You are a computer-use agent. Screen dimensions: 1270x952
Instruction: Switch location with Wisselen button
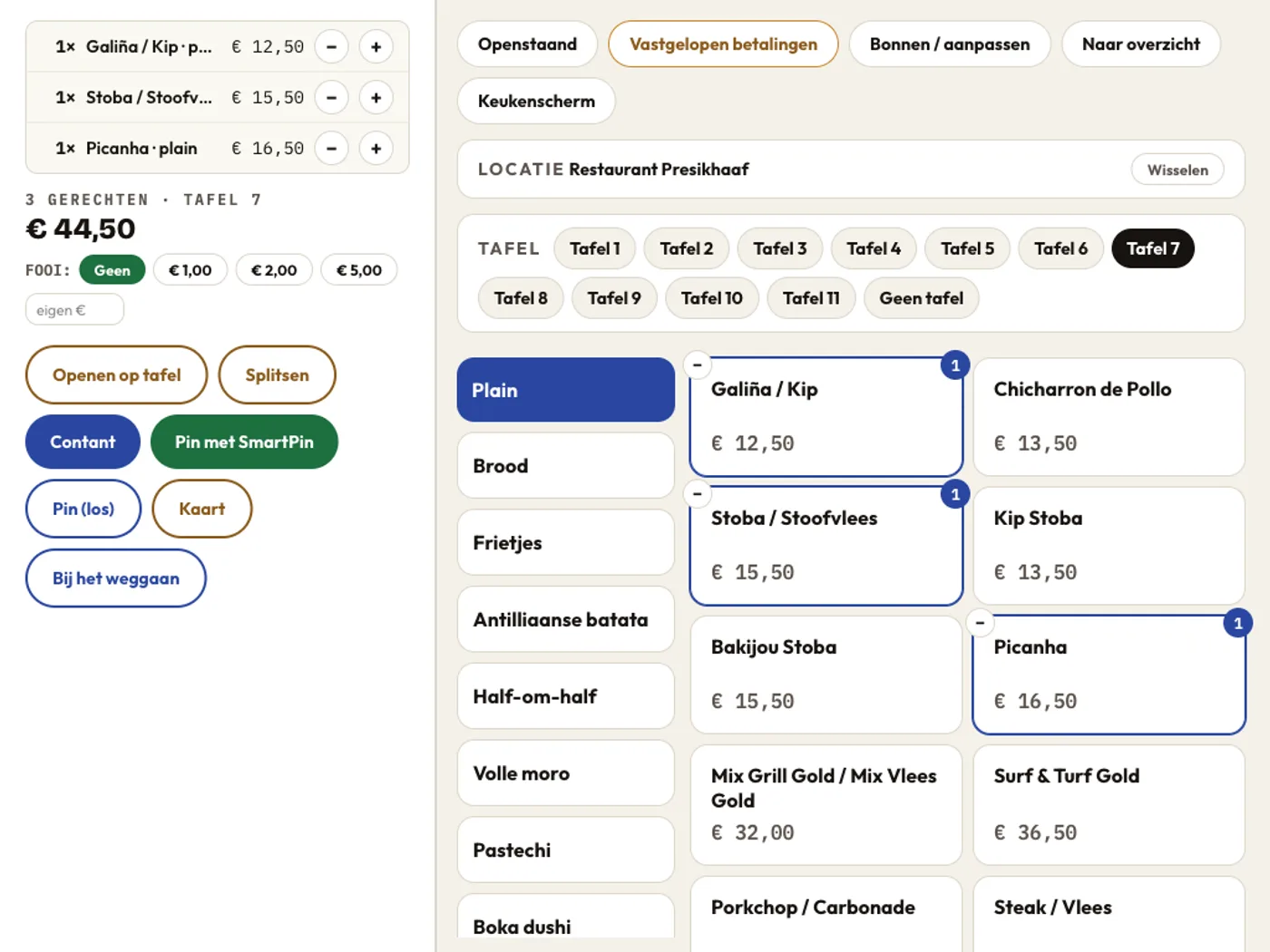tap(1177, 170)
